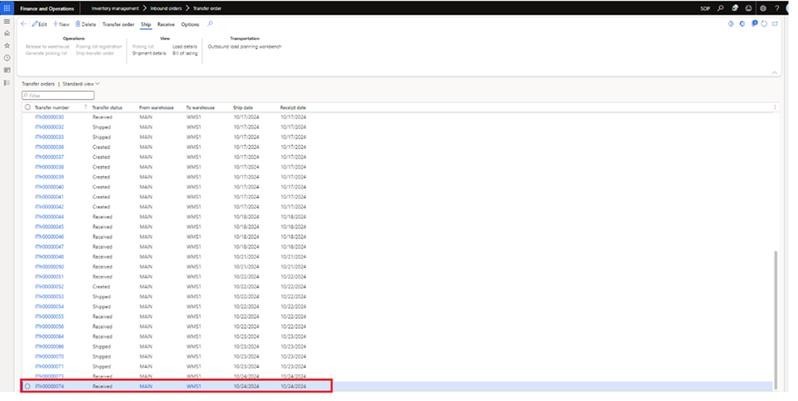Image resolution: width=798 pixels, height=401 pixels.
Task: Select row radio for ITH00000074
Action: (x=27, y=385)
